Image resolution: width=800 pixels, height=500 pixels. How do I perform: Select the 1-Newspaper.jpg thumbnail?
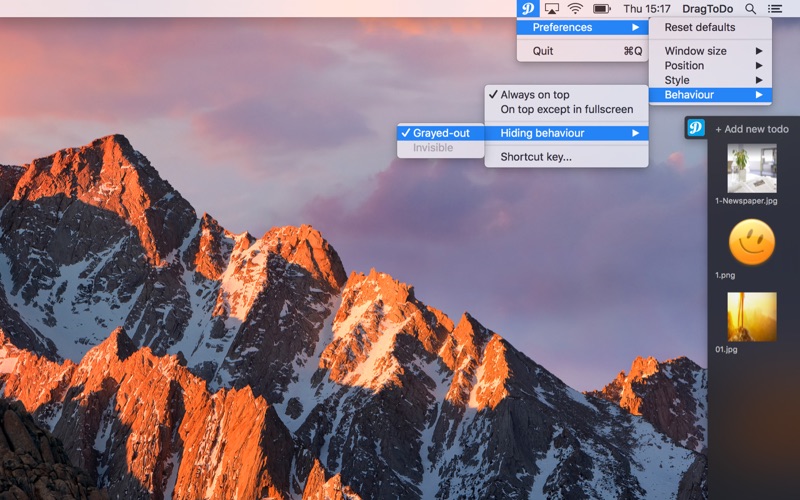pyautogui.click(x=752, y=168)
